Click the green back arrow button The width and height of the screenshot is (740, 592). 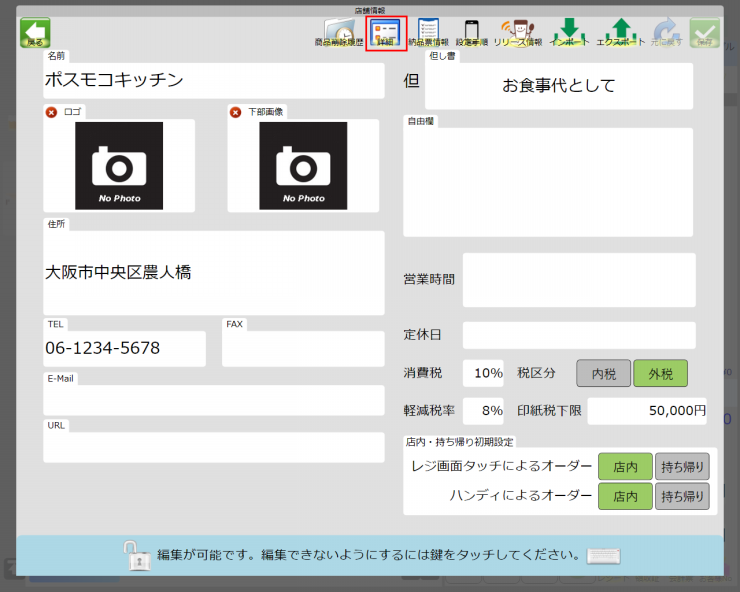point(35,33)
